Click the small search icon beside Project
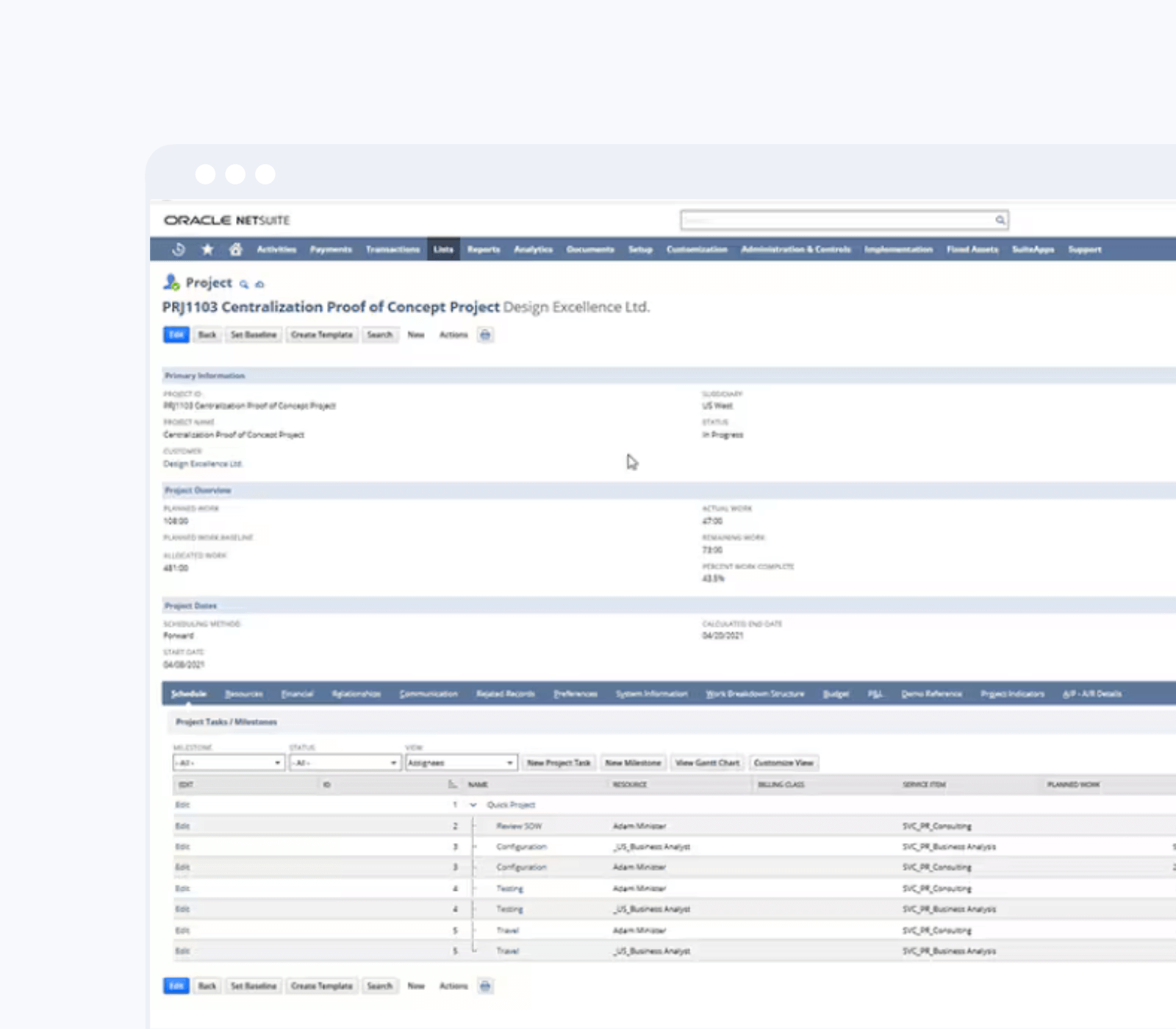1176x1029 pixels. (243, 284)
